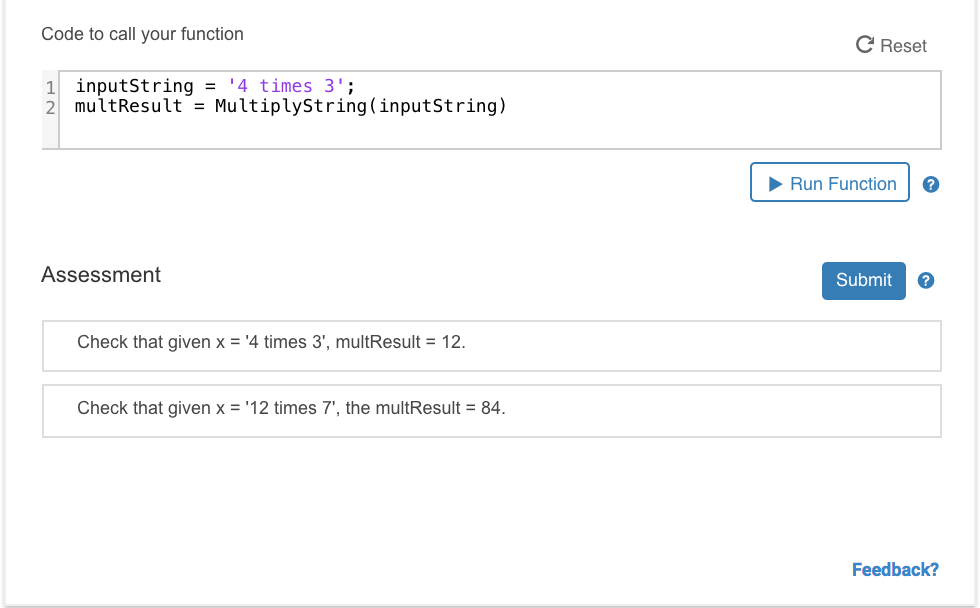This screenshot has width=980, height=608.
Task: Submit the solution for assessment
Action: coord(864,281)
